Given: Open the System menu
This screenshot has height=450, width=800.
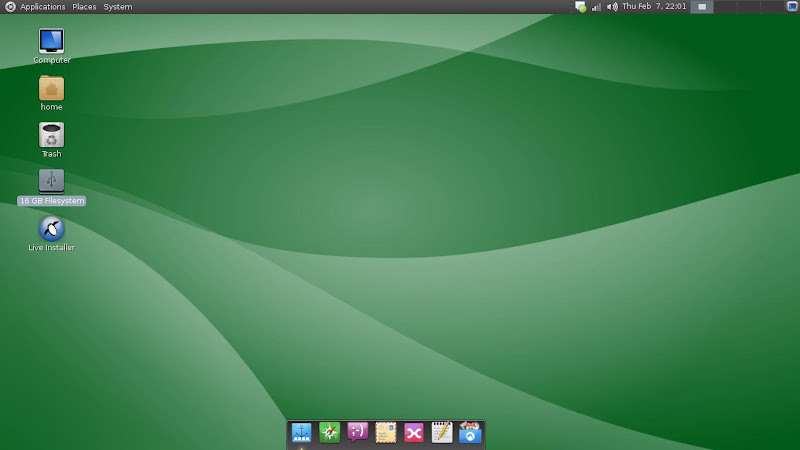Looking at the screenshot, I should pyautogui.click(x=118, y=7).
